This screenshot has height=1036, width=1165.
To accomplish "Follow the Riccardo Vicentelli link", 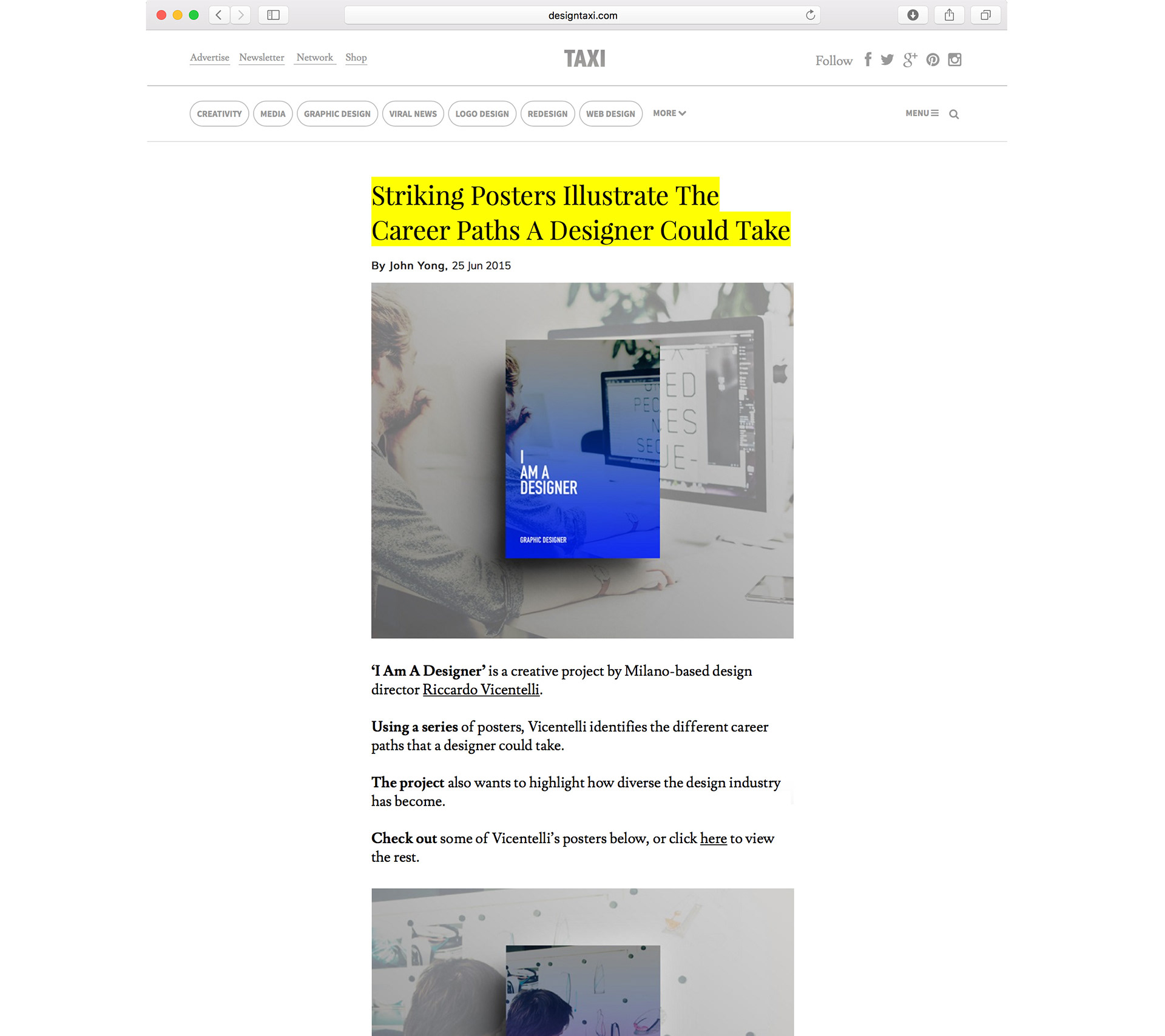I will [481, 690].
